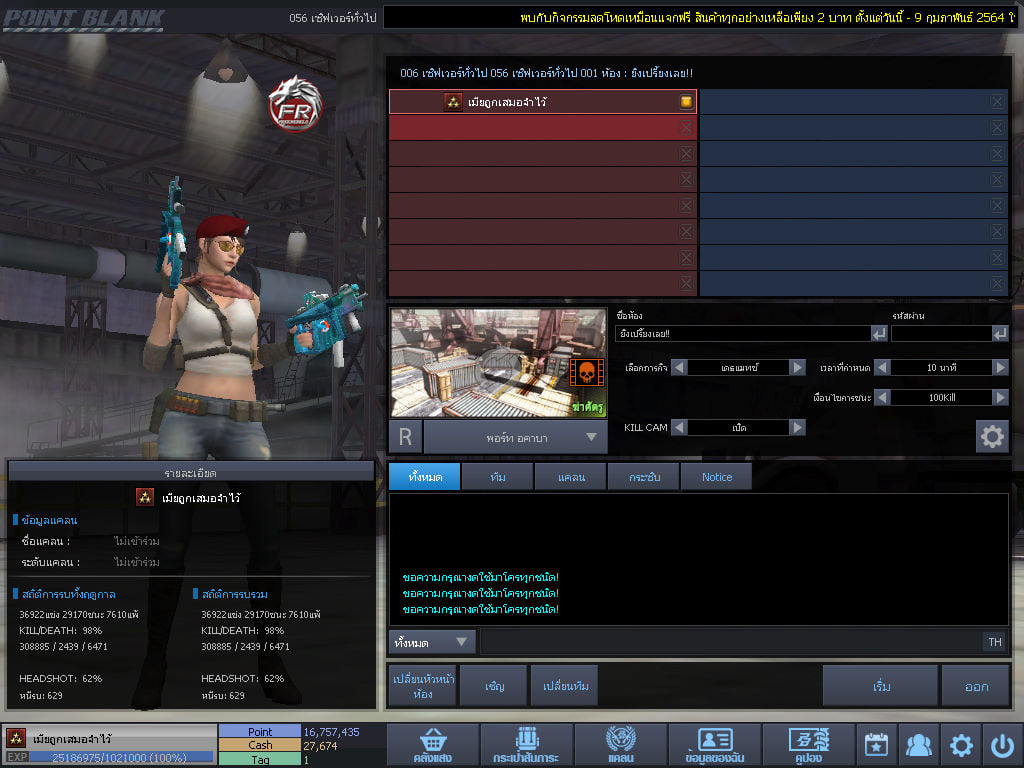Close the second red team slot

[x=686, y=128]
